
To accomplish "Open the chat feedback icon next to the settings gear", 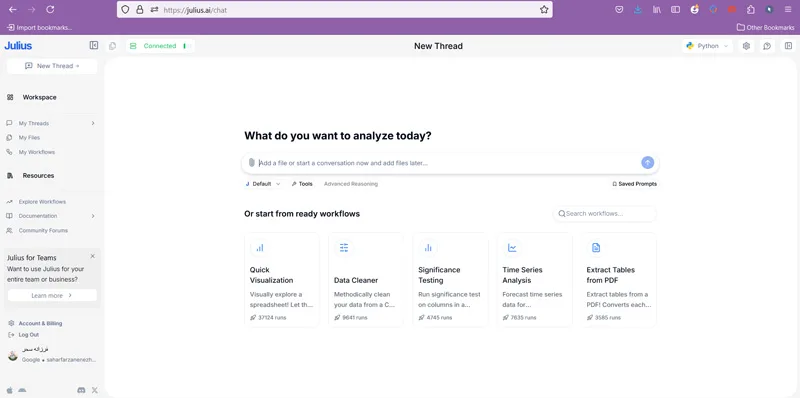I will [x=767, y=46].
